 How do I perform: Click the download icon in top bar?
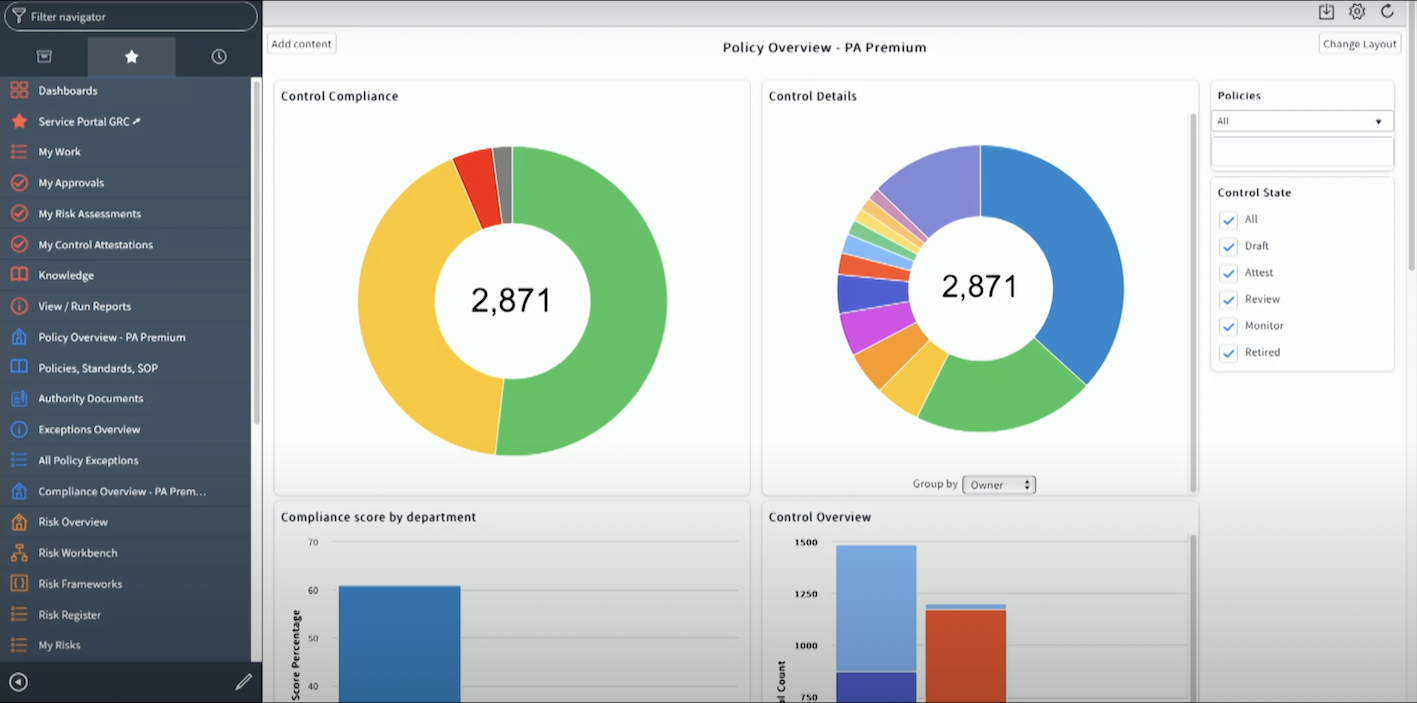(x=1327, y=12)
